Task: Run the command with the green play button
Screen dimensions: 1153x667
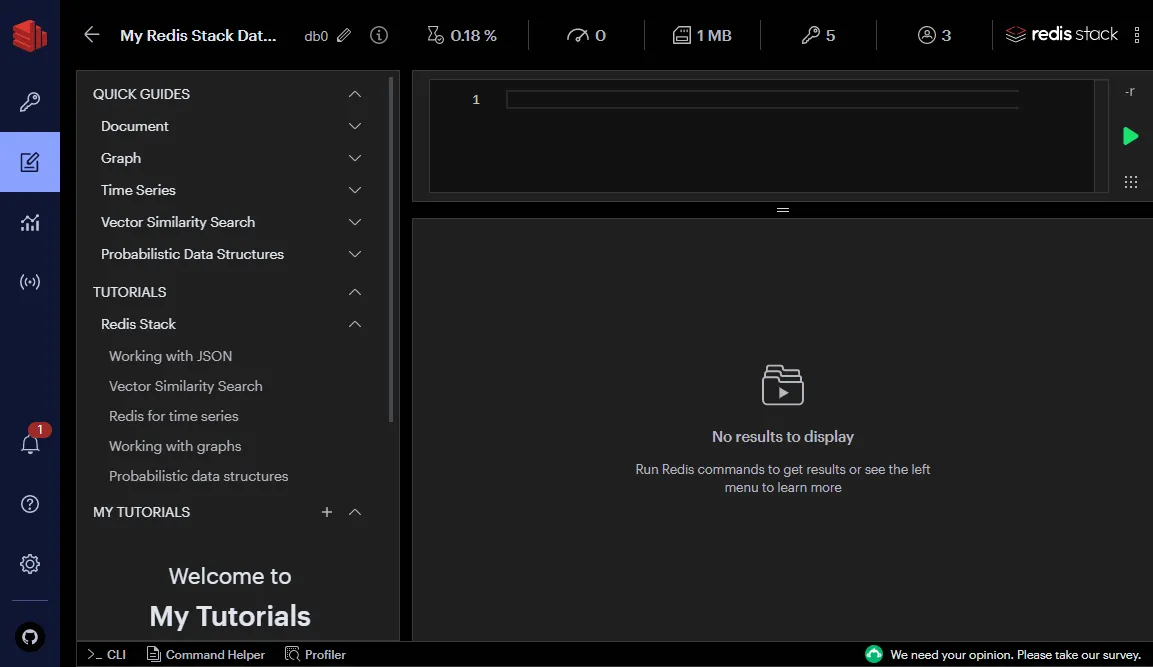Action: click(1130, 136)
